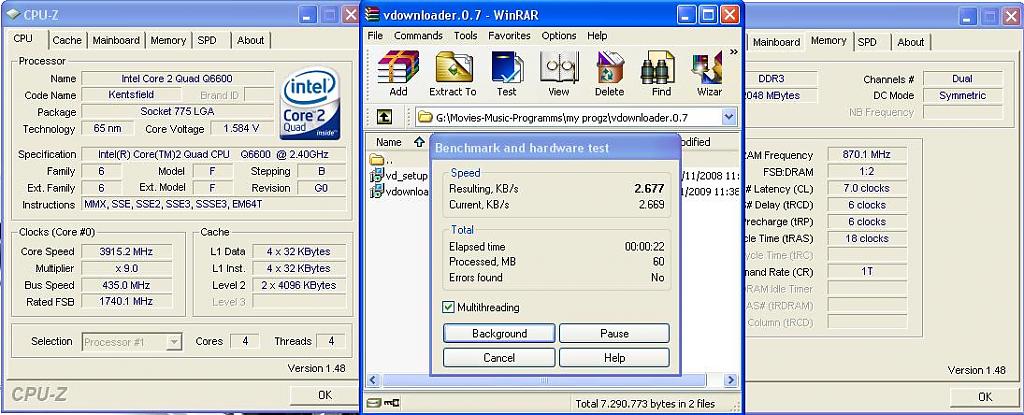Open the Processor #1 selection dropdown

173,341
